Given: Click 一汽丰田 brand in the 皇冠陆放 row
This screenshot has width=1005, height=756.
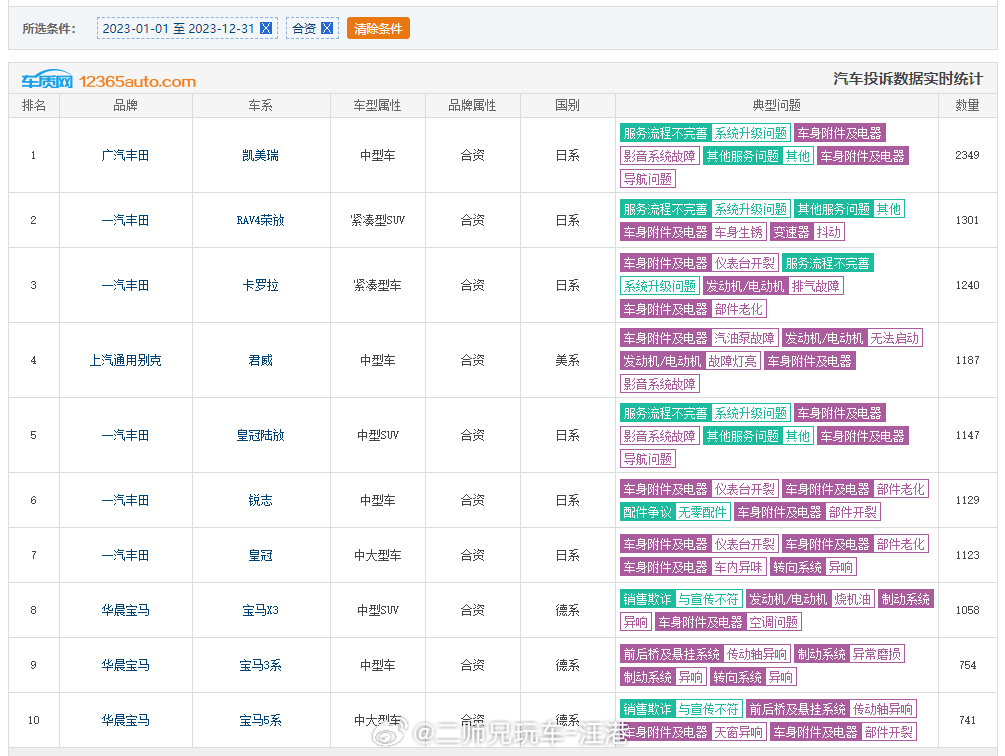Looking at the screenshot, I should (x=126, y=435).
